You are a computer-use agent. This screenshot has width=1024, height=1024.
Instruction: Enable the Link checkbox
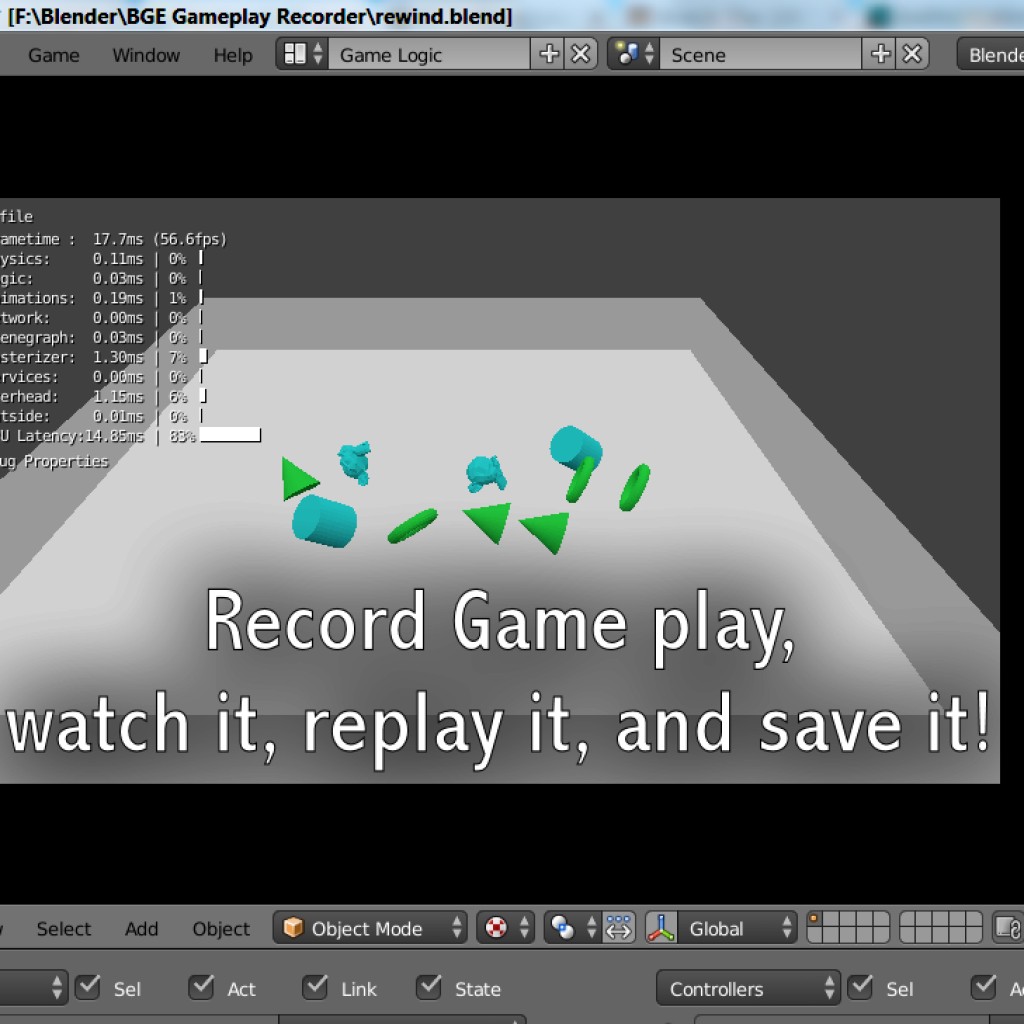pos(314,988)
